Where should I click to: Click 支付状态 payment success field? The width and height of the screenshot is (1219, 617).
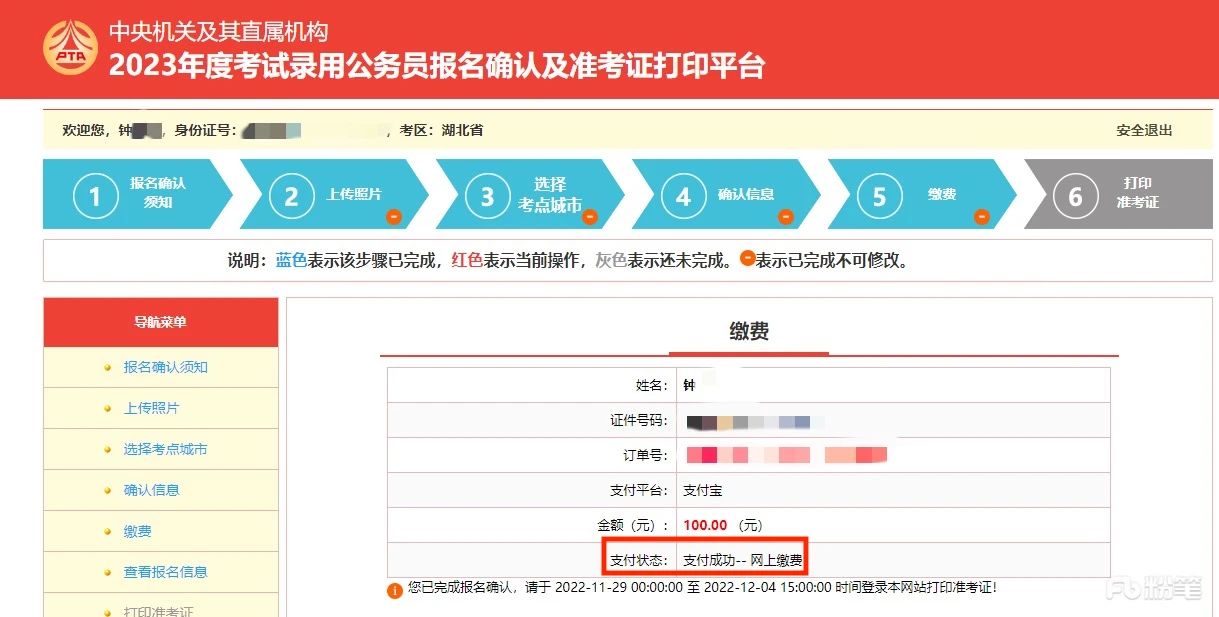pos(742,560)
